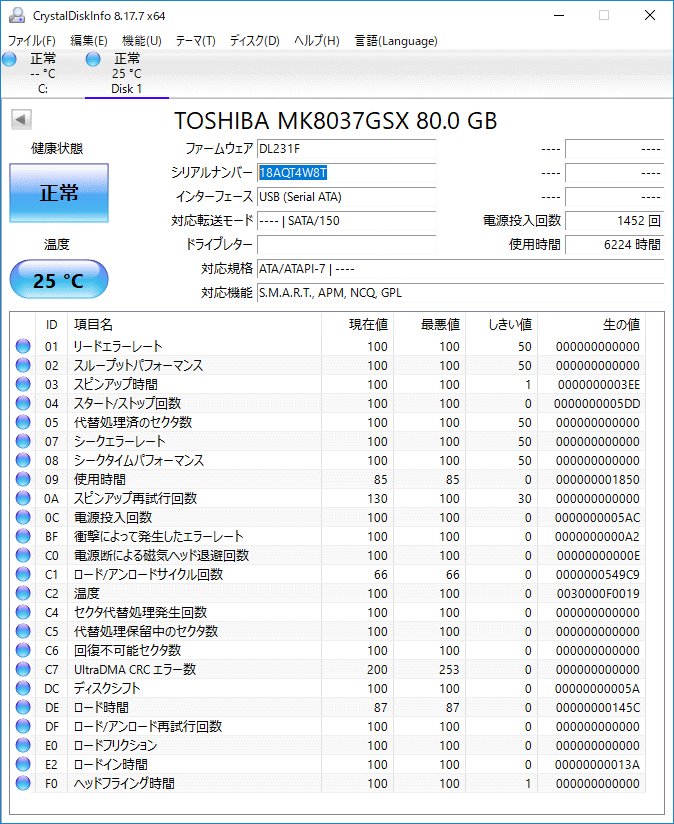The height and width of the screenshot is (824, 674).
Task: Click worst value 253 in UltraDMA CRC row
Action: pos(449,670)
